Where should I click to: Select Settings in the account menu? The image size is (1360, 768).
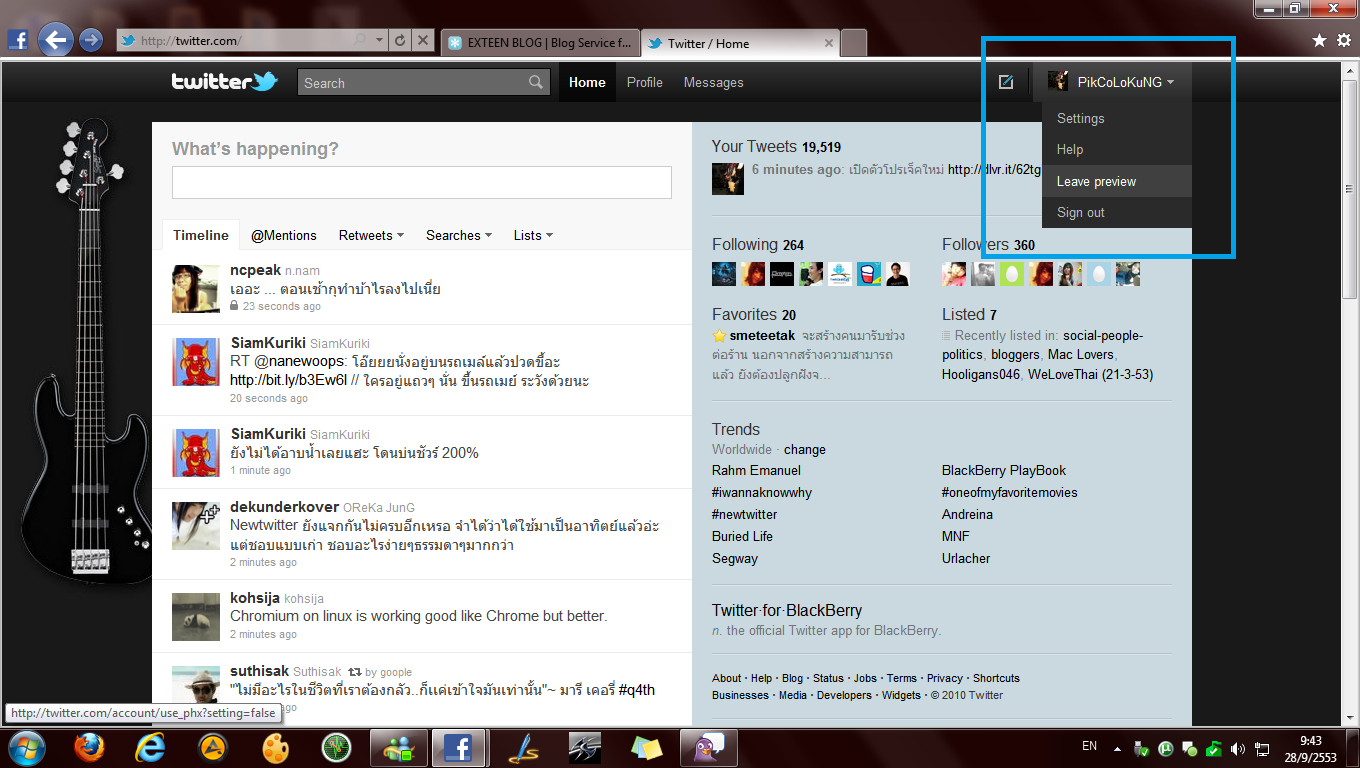point(1081,118)
